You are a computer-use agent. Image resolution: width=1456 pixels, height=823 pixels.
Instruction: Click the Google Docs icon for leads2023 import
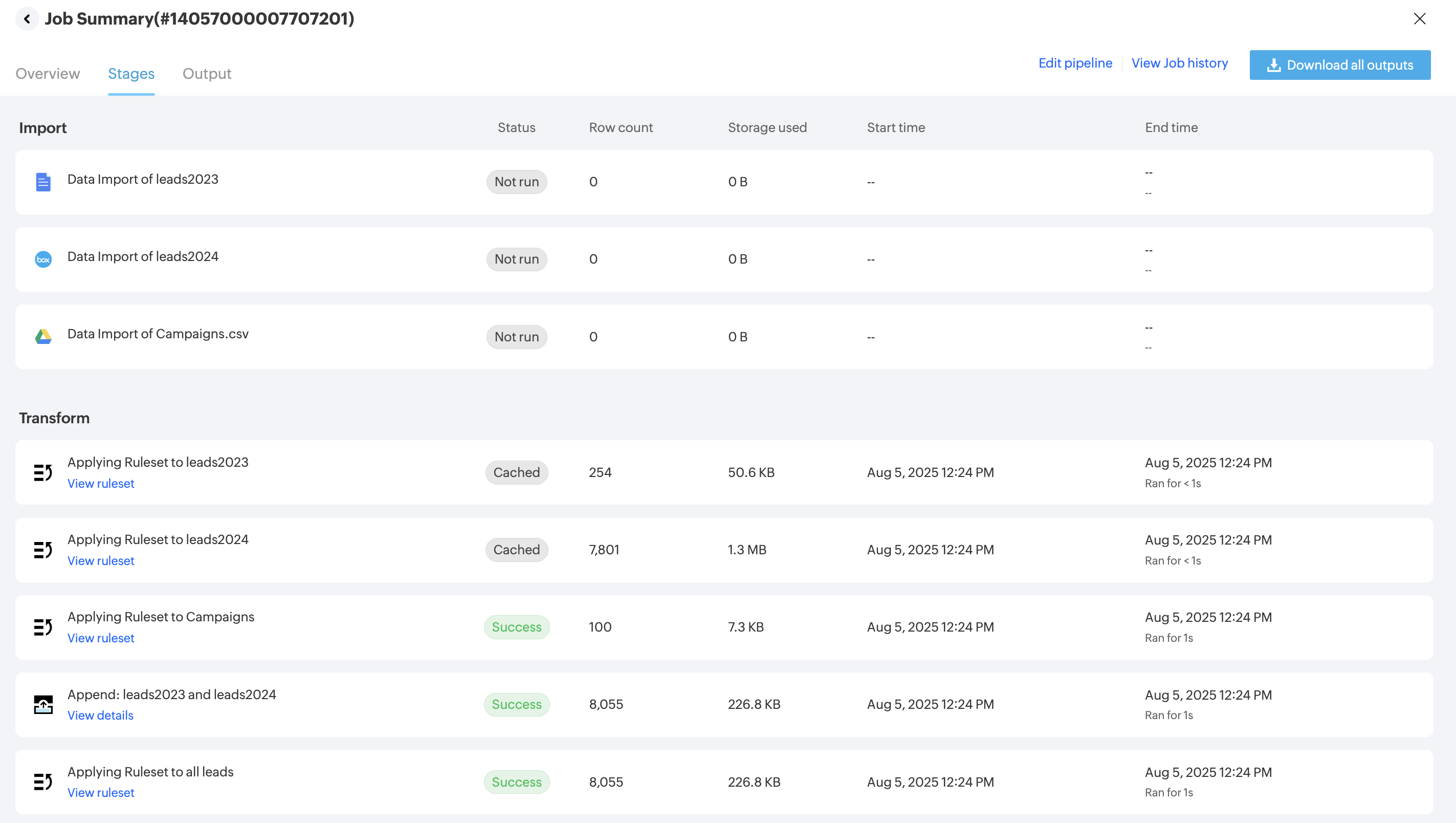[43, 182]
